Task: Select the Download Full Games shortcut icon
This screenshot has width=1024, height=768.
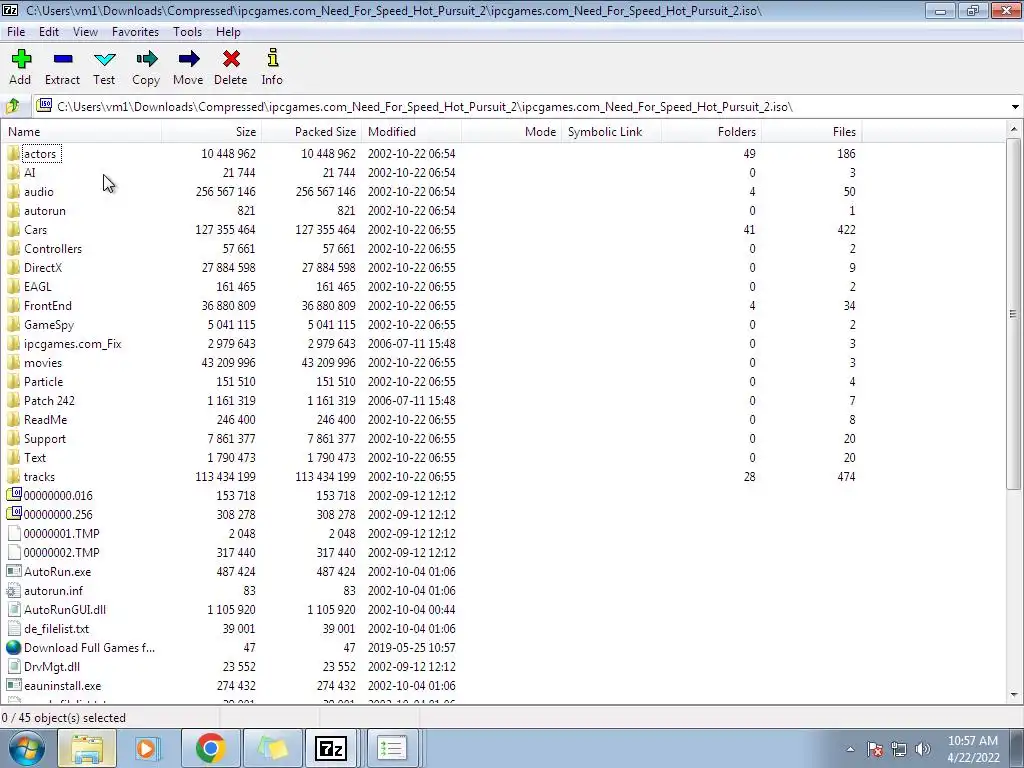Action: (14, 647)
